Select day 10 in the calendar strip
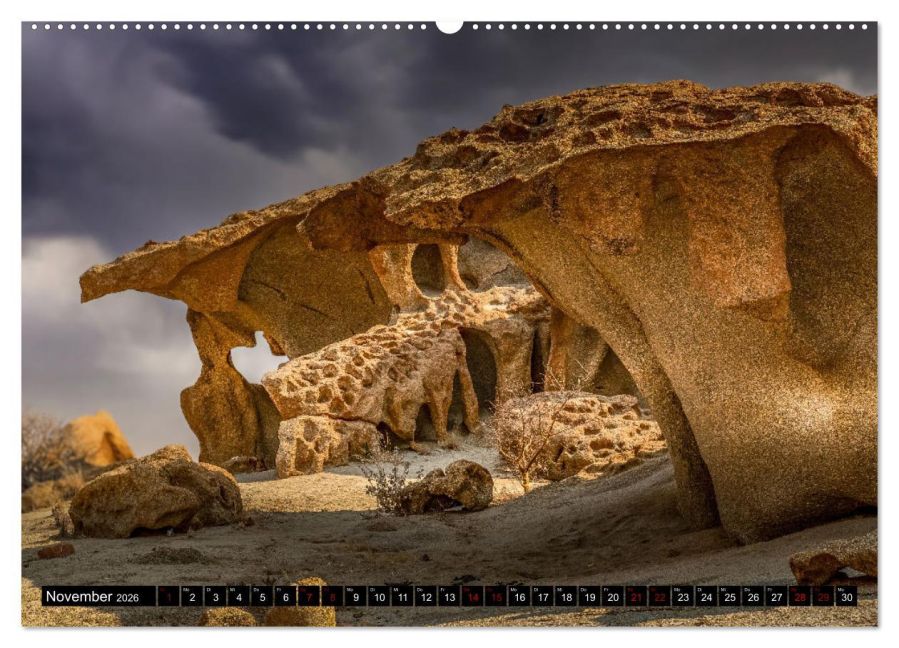The width and height of the screenshot is (899, 648). (378, 597)
